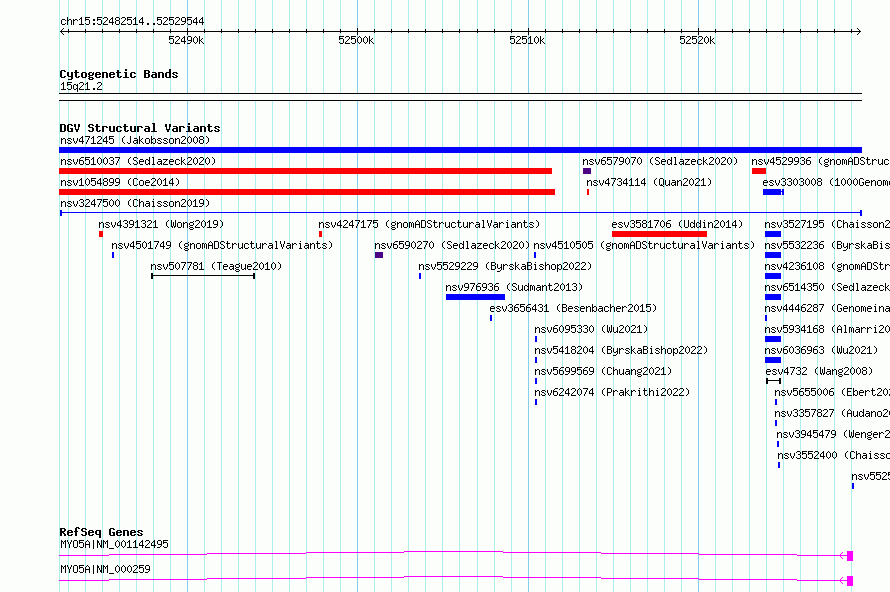Click nsv3552400 Chaisson label
Screen dimensions: 890x592
tap(834, 455)
